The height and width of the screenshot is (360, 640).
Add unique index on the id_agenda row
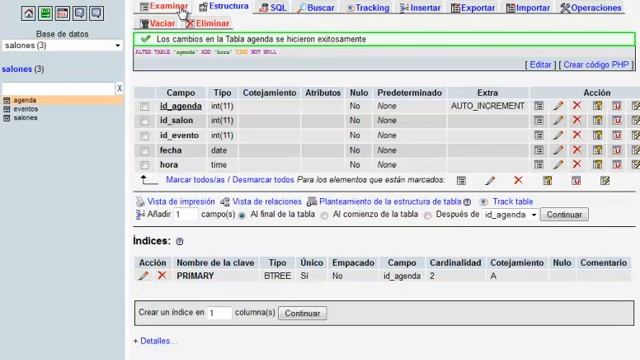tap(617, 106)
